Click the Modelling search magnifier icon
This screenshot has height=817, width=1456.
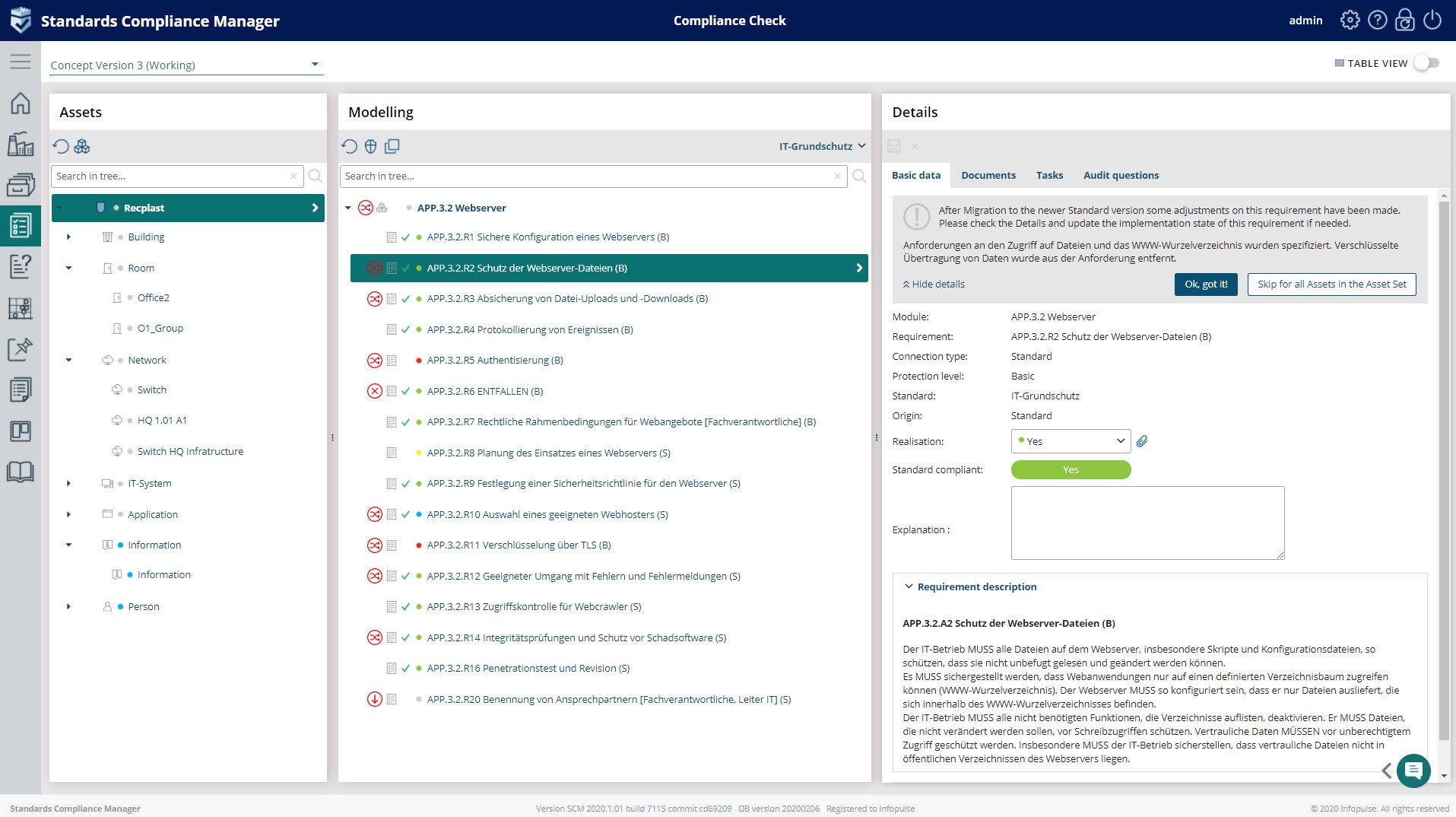859,176
